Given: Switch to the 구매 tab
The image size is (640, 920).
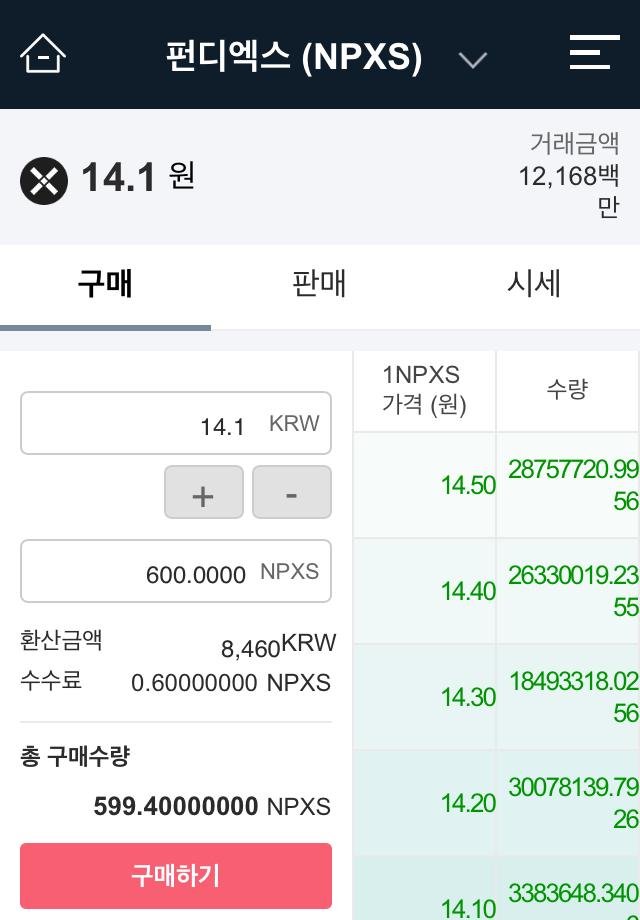Looking at the screenshot, I should pyautogui.click(x=105, y=284).
